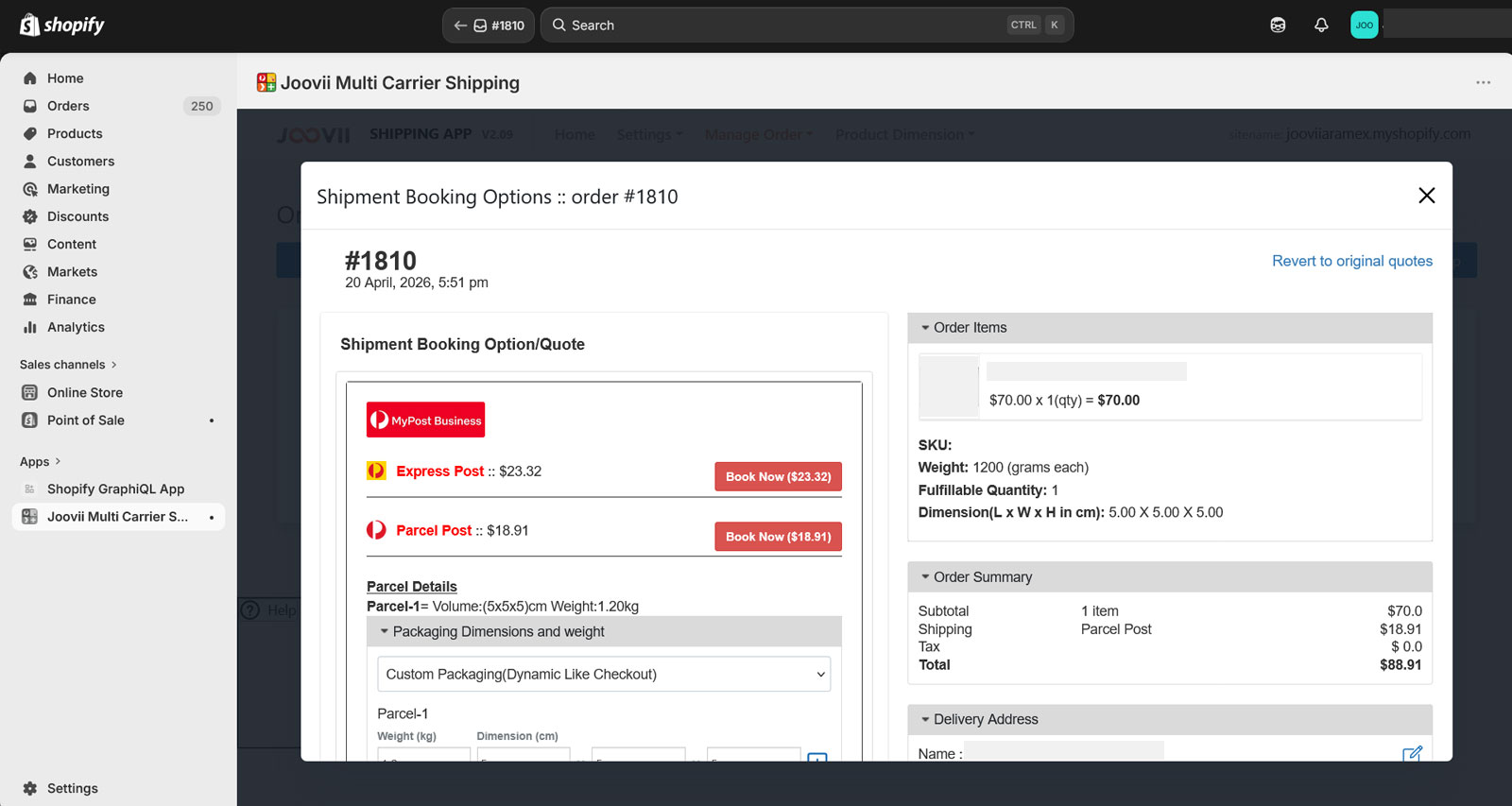Click the Weight 1200 grams line
Image resolution: width=1512 pixels, height=806 pixels.
tap(1004, 468)
